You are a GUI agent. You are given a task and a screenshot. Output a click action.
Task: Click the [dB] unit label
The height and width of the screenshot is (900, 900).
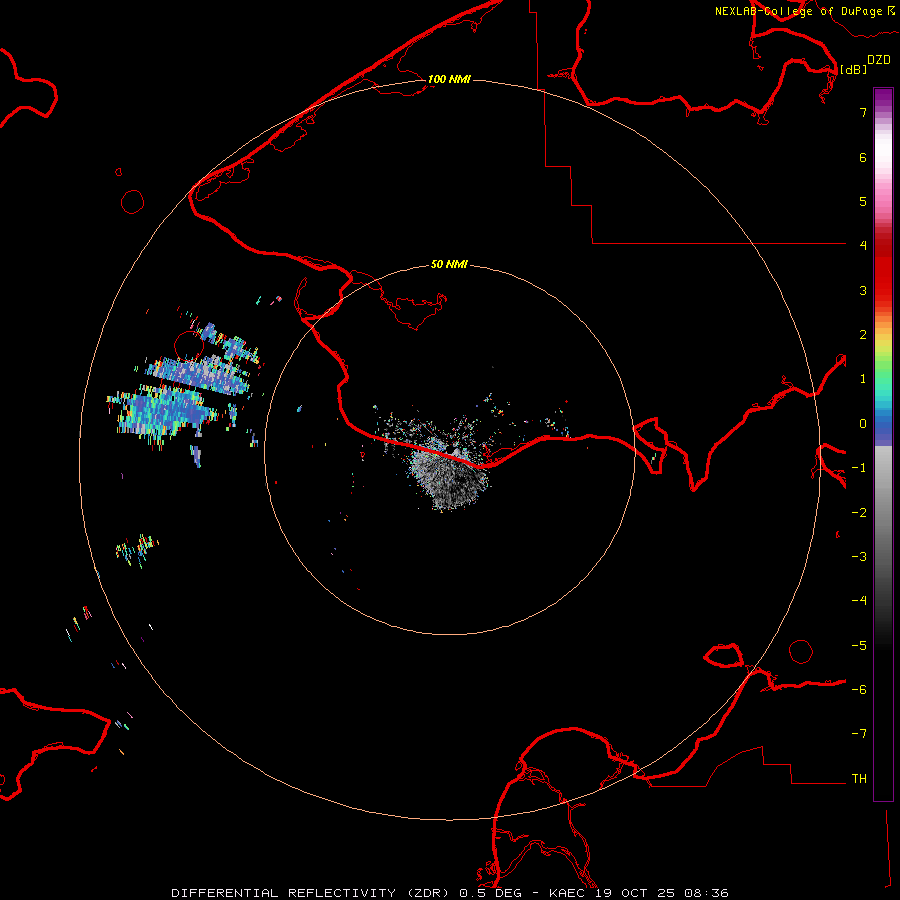coord(853,69)
